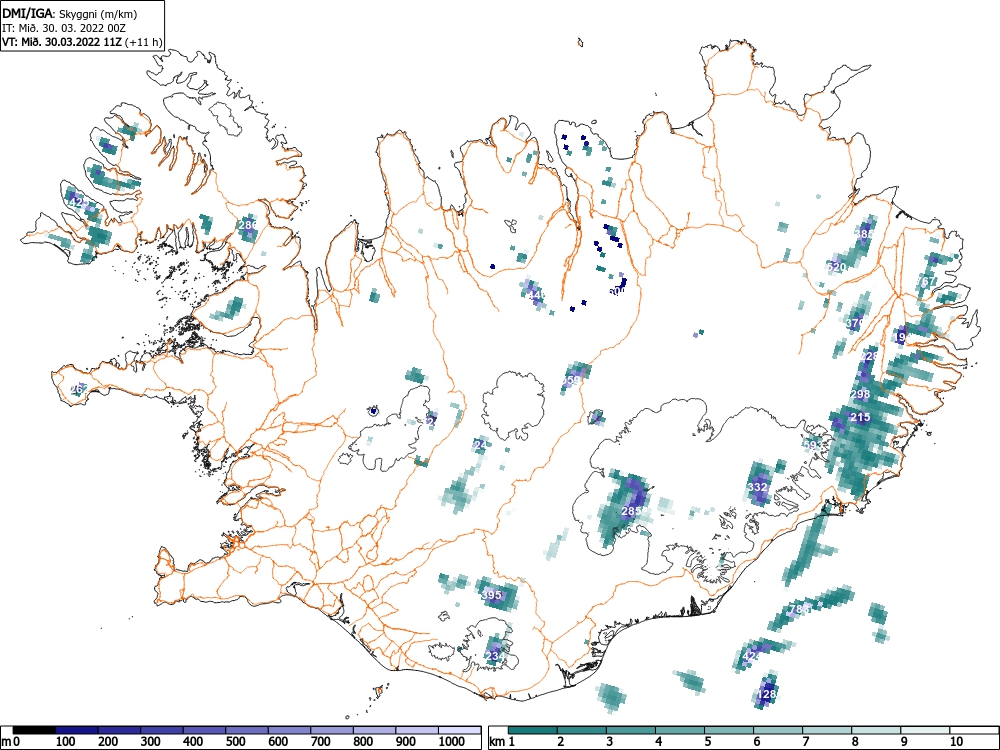This screenshot has width=1000, height=750.
Task: Click the "700" label in the metre legend
Action: 321,742
